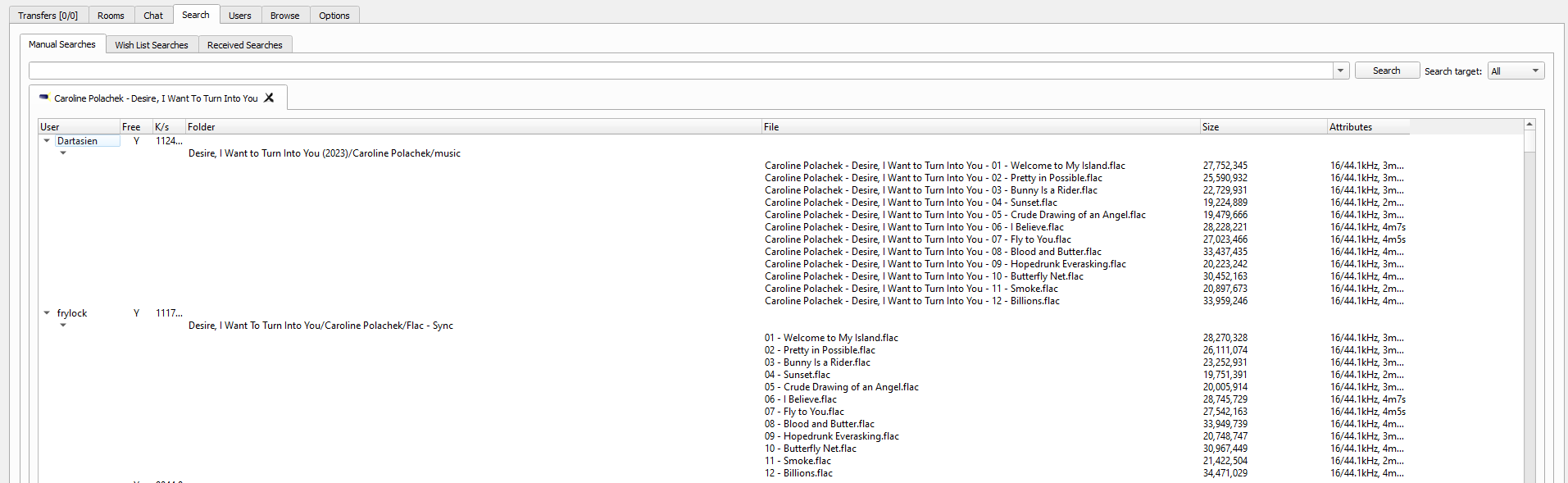
Task: Select frylock's '05 - Crude Drawing of an Angel.flac'
Action: 842,387
